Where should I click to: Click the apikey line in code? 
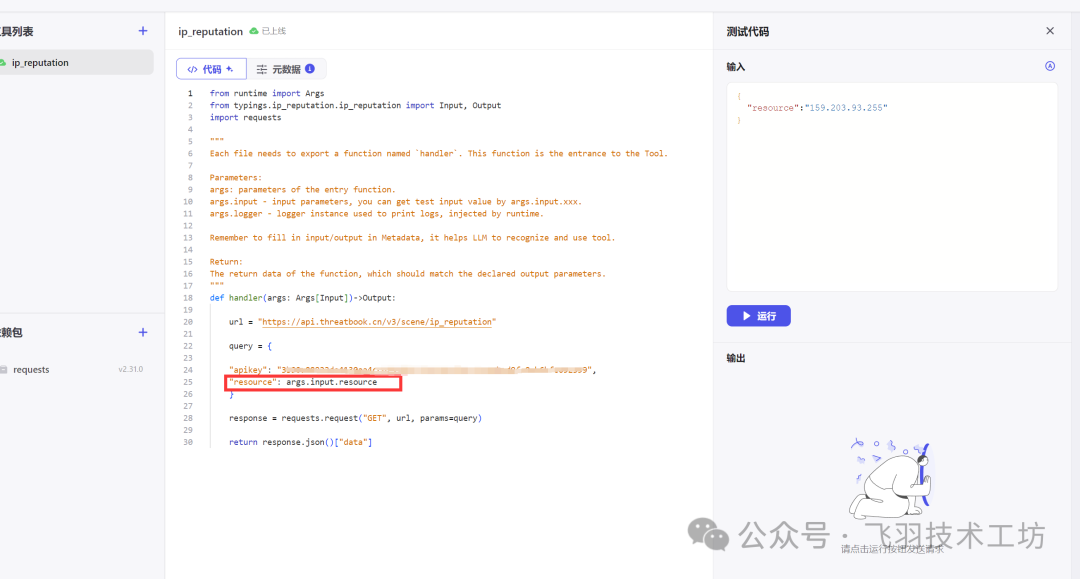pyautogui.click(x=412, y=370)
